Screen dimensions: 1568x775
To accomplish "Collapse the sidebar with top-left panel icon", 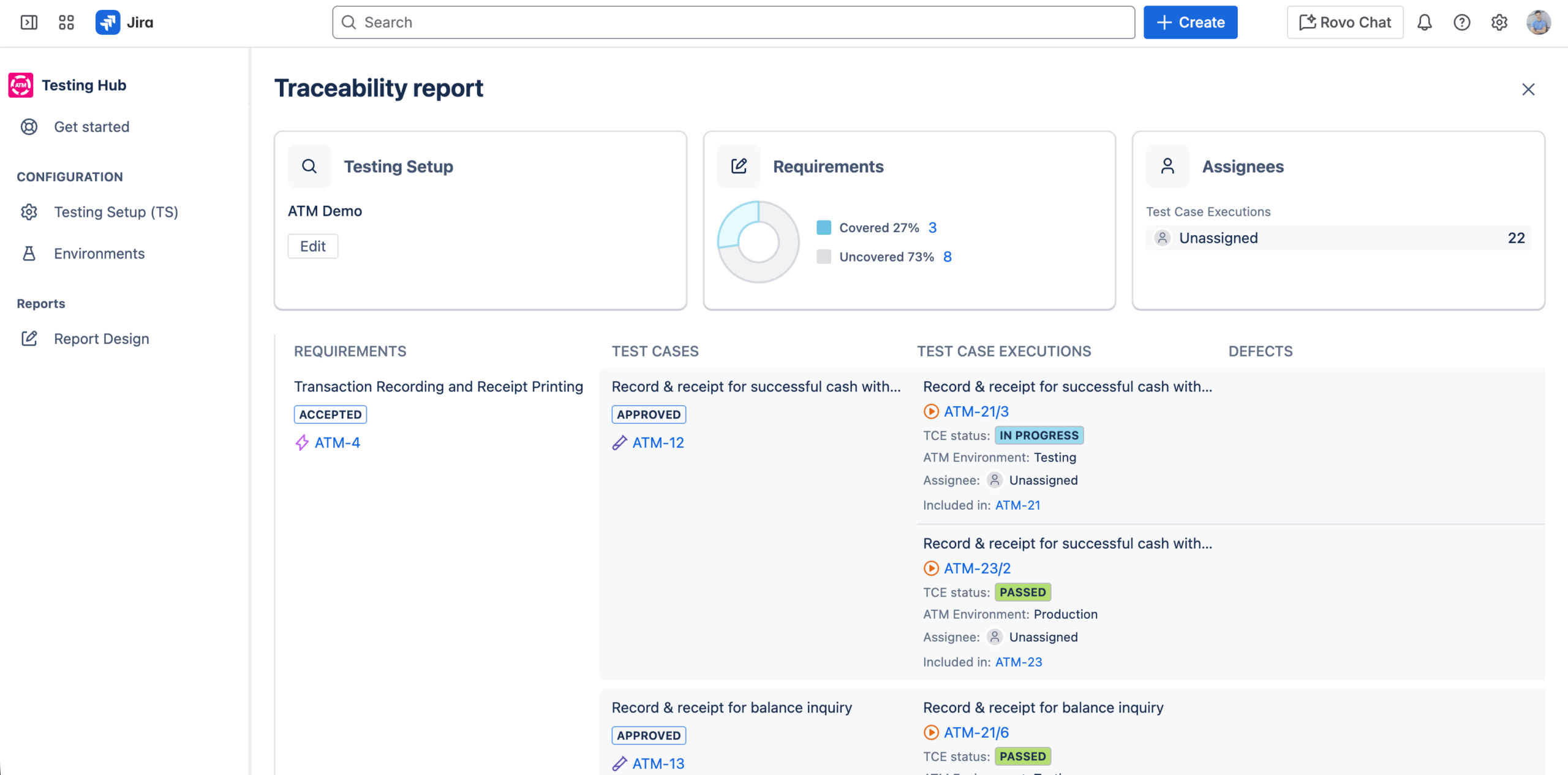I will tap(29, 23).
